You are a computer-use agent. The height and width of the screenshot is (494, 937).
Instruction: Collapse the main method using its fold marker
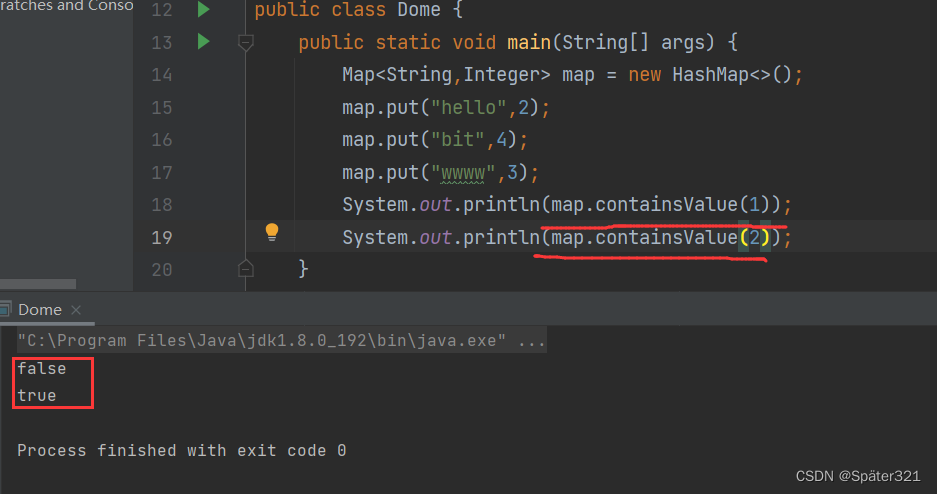point(245,43)
